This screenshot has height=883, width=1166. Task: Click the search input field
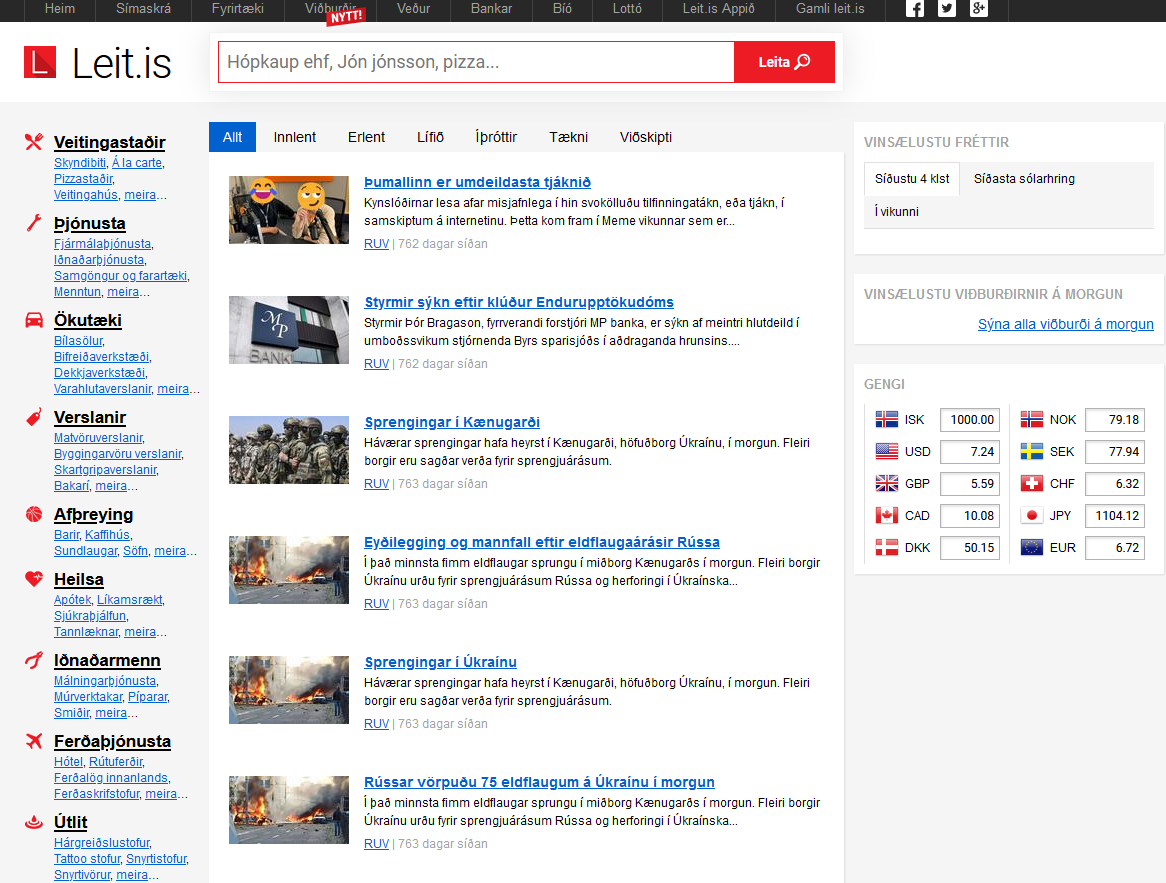(476, 62)
